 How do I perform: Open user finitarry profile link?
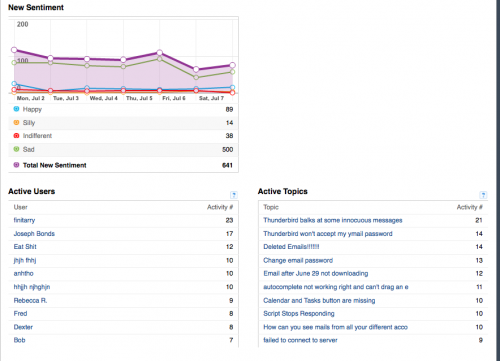(24, 220)
